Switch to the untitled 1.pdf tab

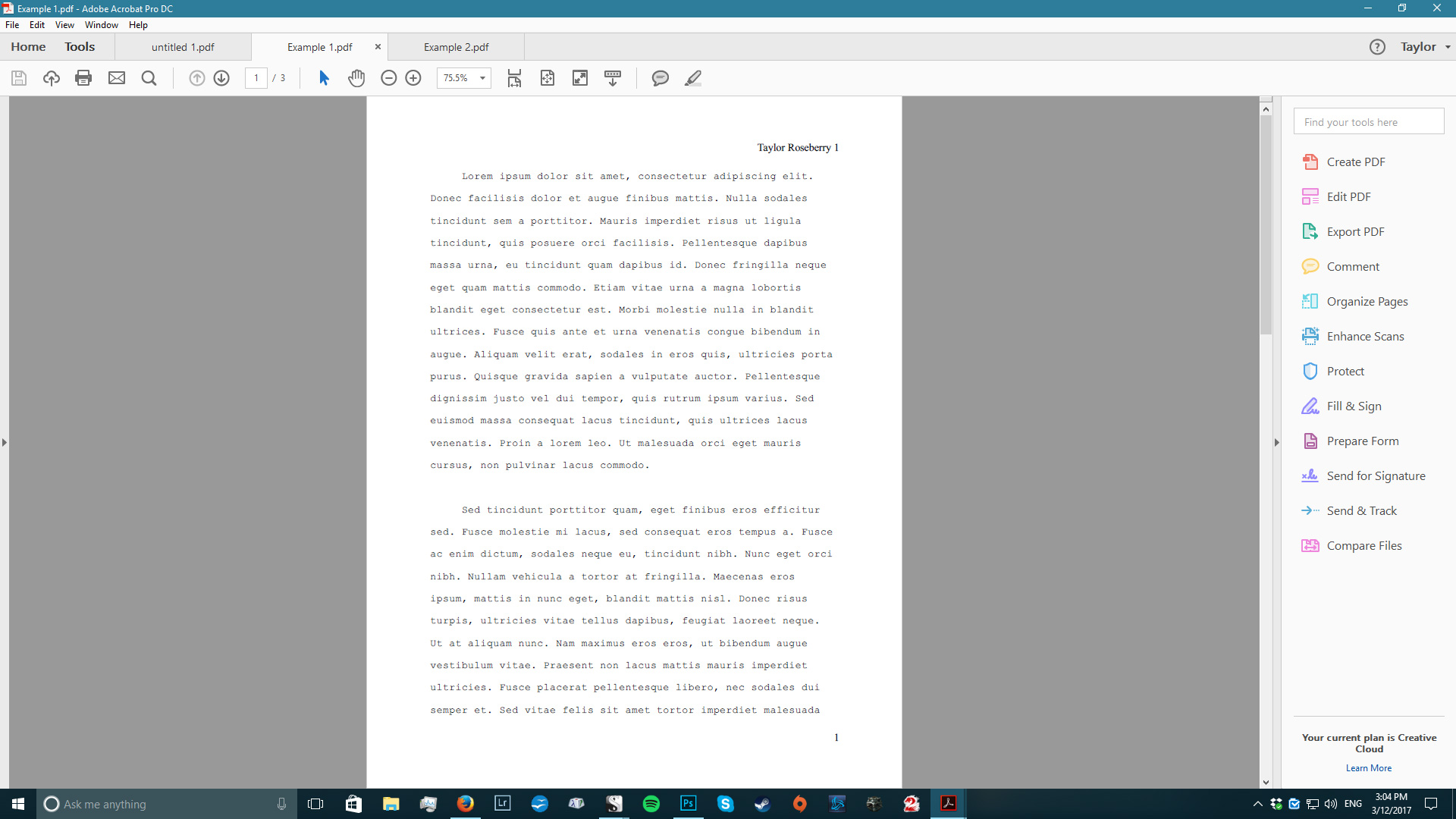183,47
